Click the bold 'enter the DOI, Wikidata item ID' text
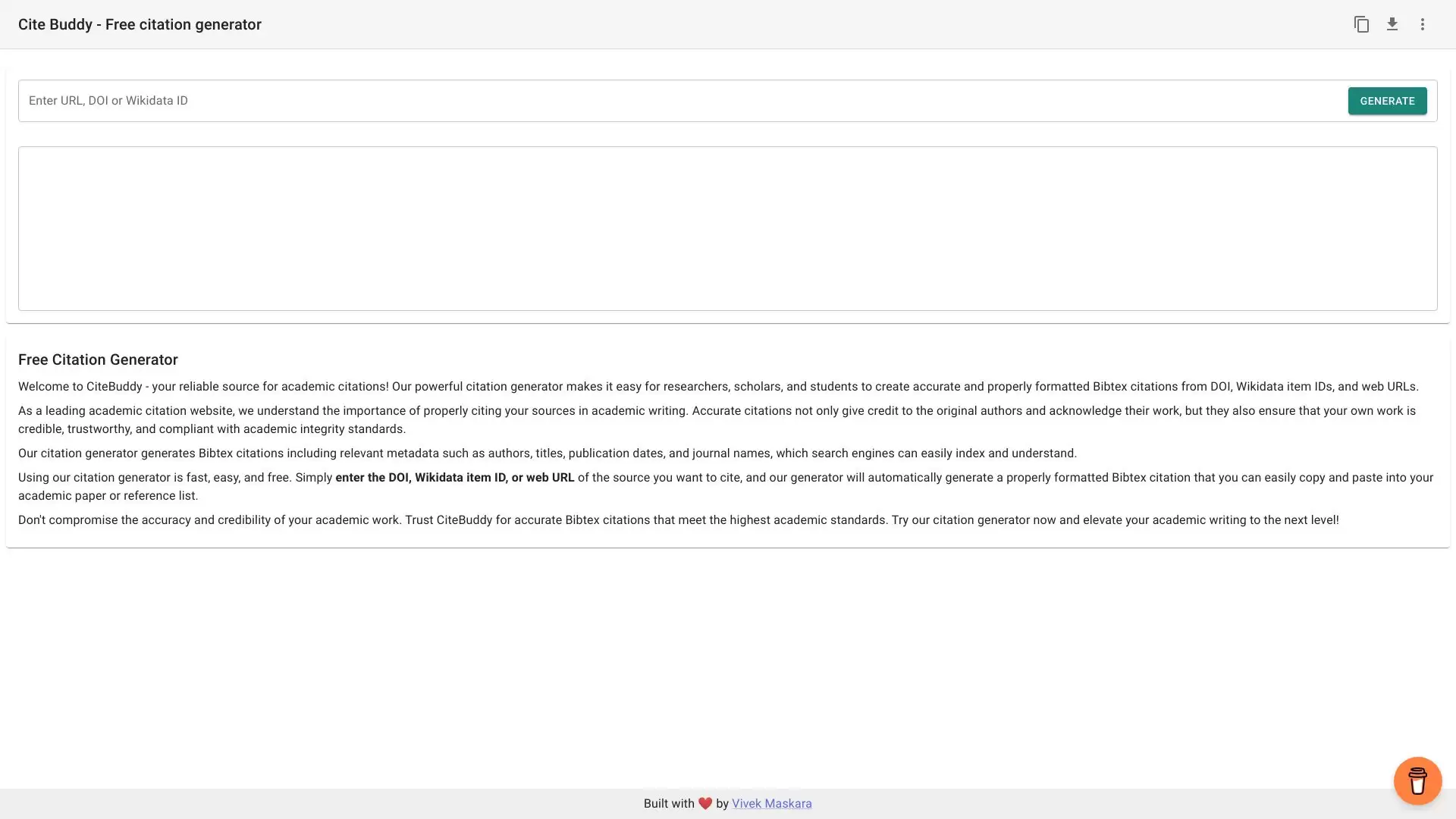The image size is (1456, 819). (454, 478)
